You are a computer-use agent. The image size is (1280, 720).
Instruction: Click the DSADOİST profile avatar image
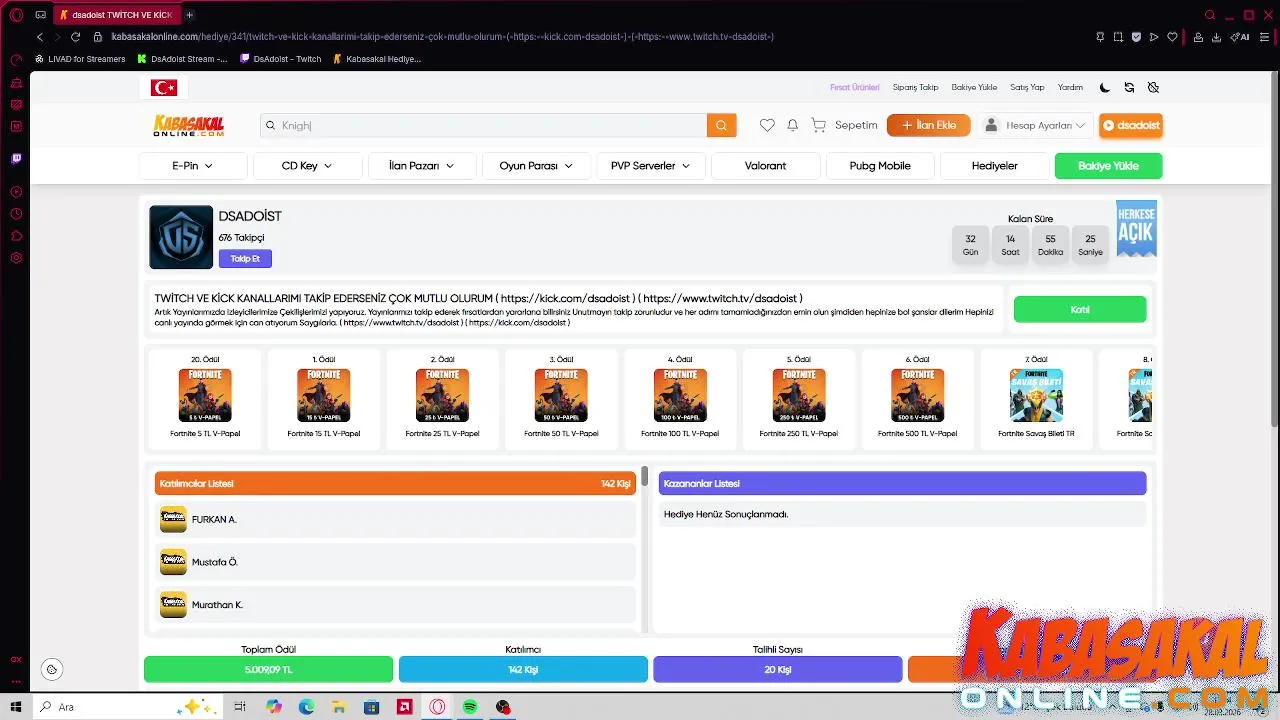(181, 237)
